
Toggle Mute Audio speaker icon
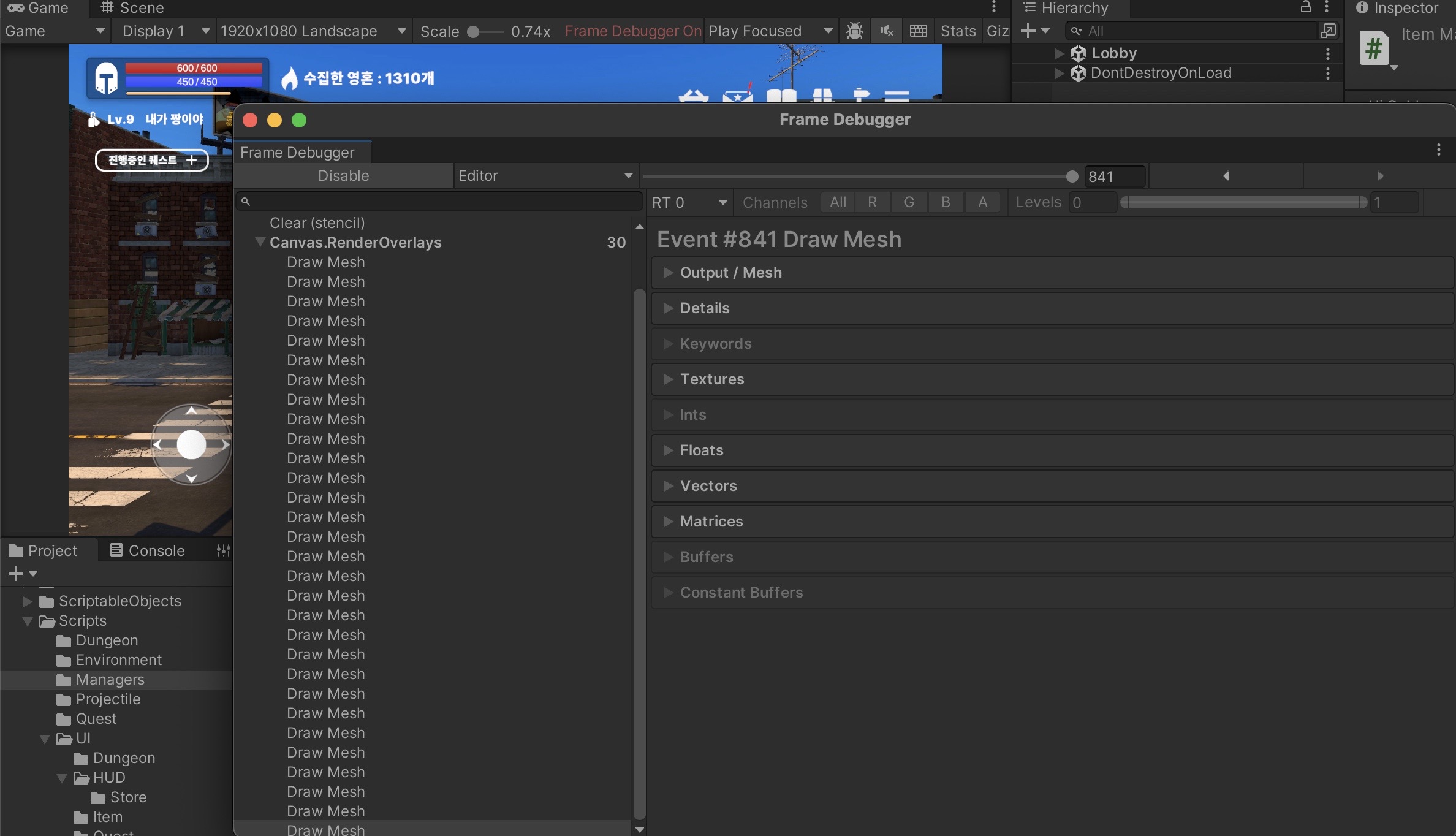pos(886,31)
